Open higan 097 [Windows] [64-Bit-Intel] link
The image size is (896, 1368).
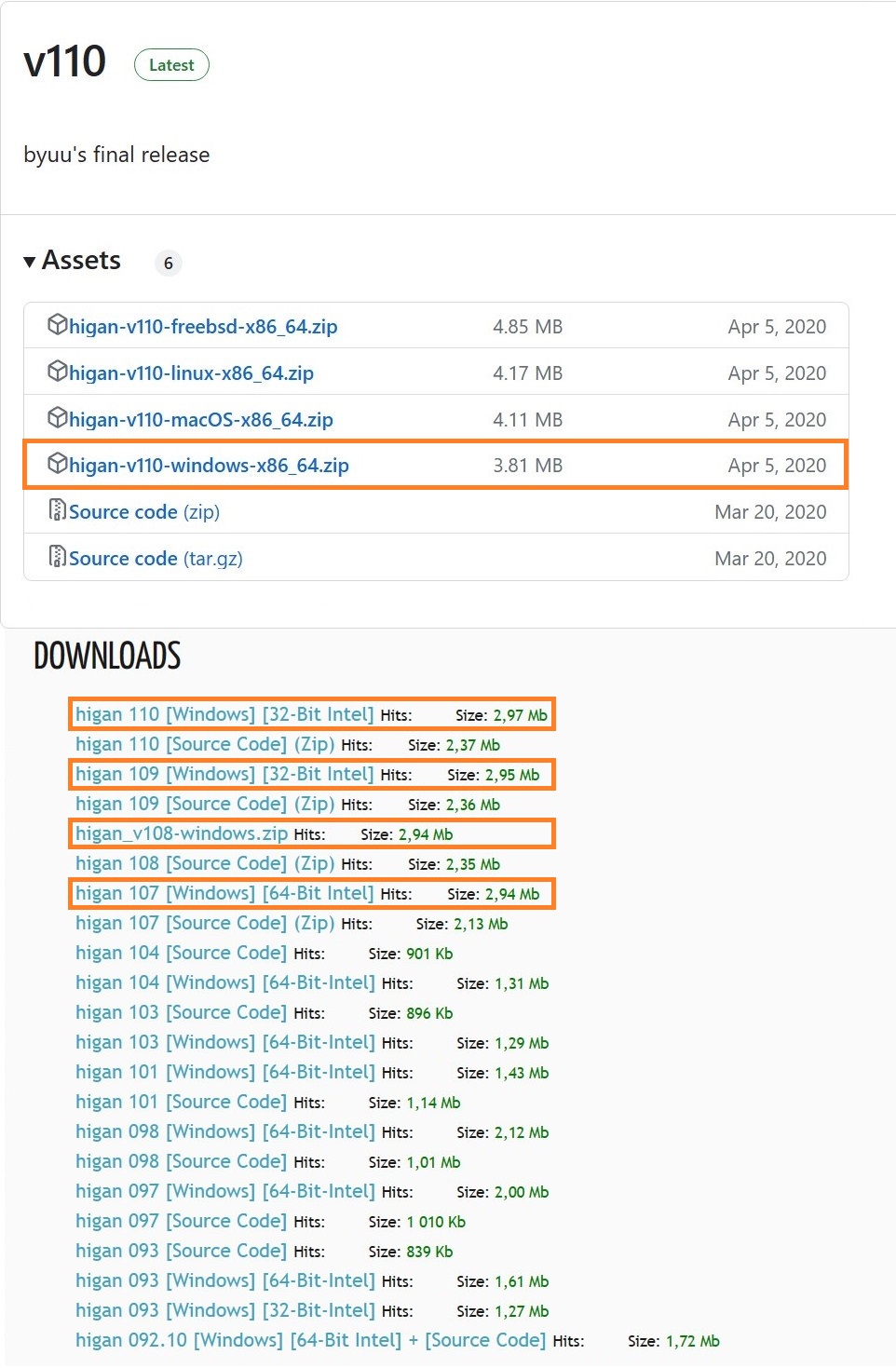click(x=225, y=1191)
